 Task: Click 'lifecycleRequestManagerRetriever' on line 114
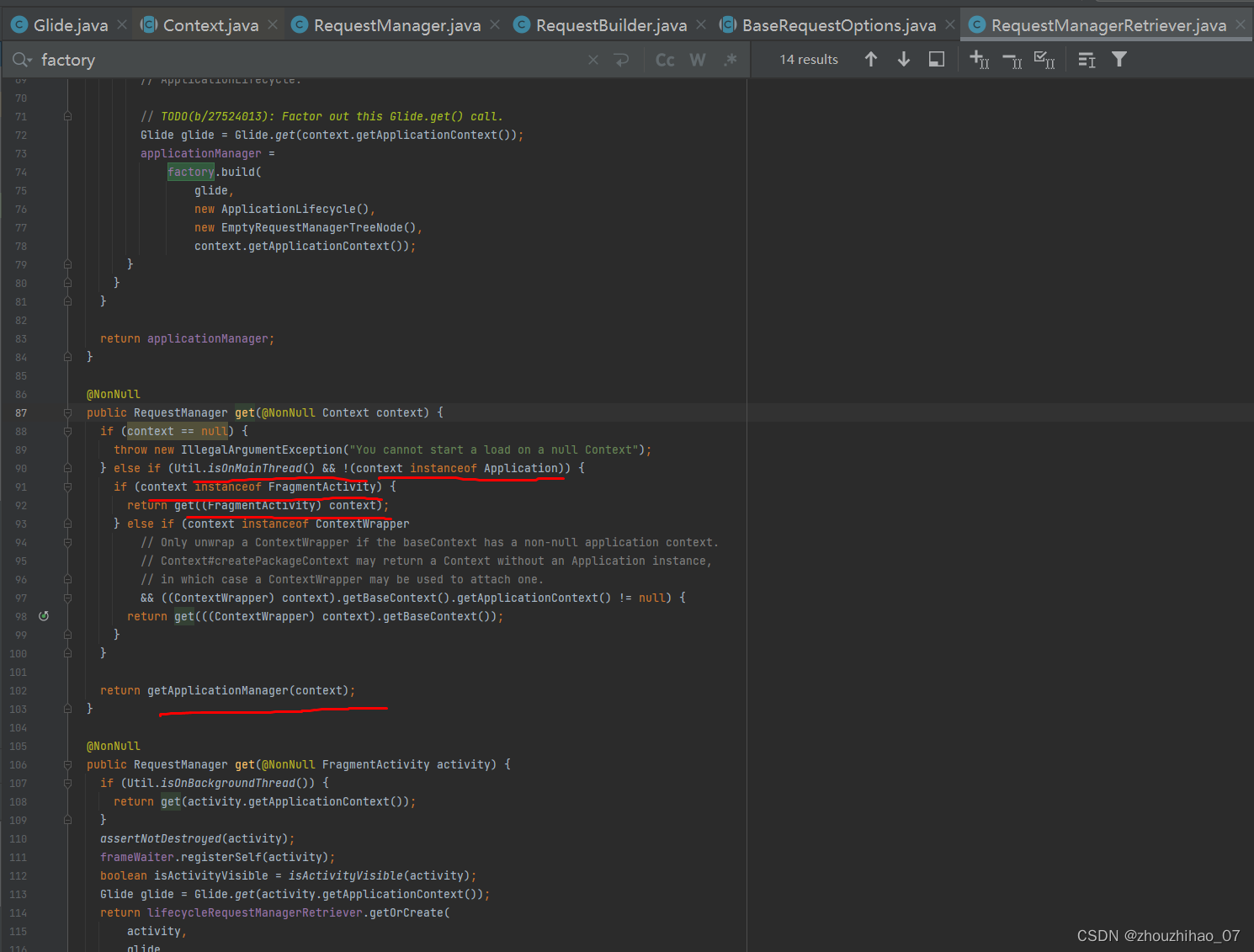255,912
